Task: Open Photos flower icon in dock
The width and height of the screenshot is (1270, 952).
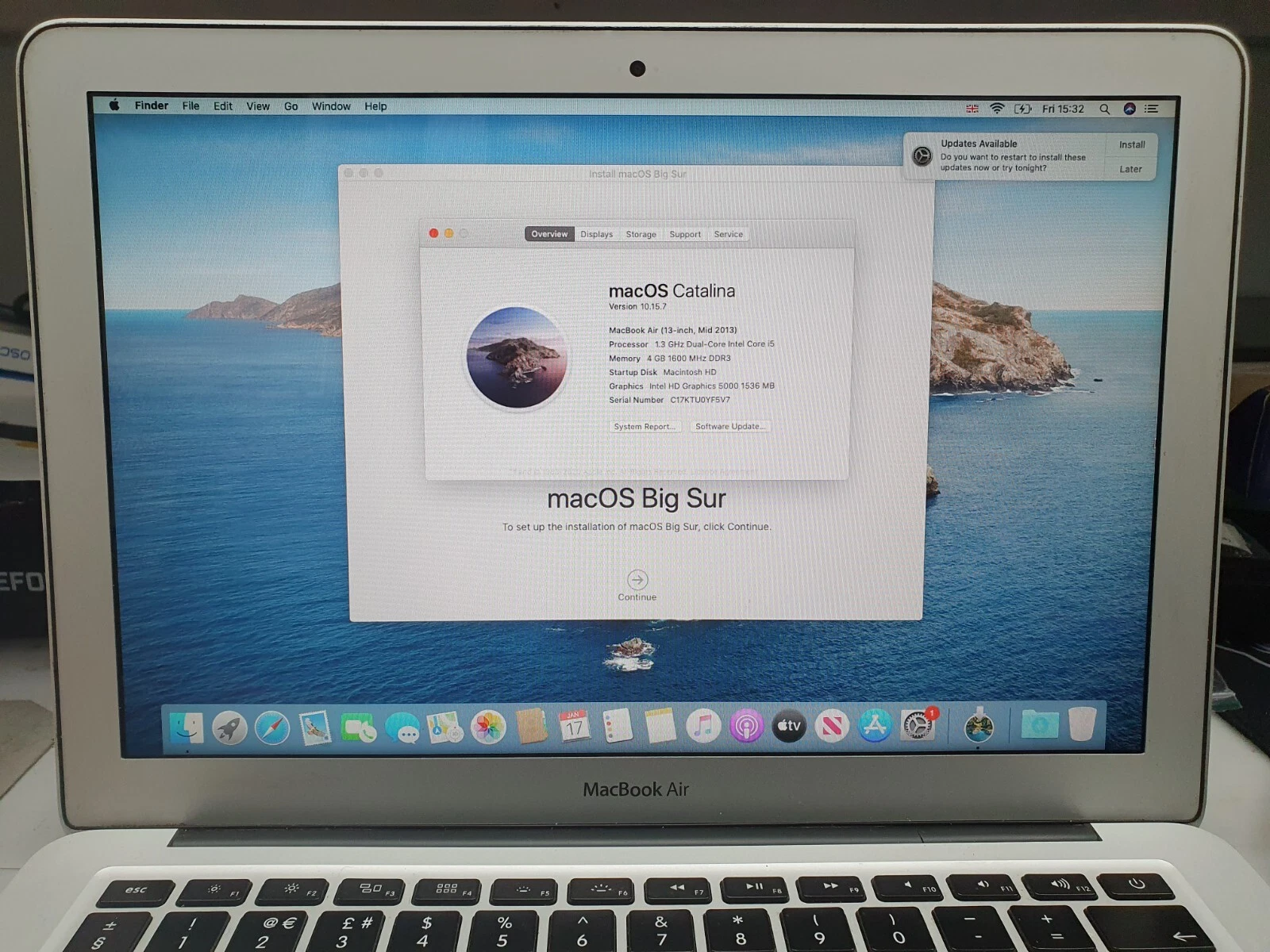Action: 489,727
